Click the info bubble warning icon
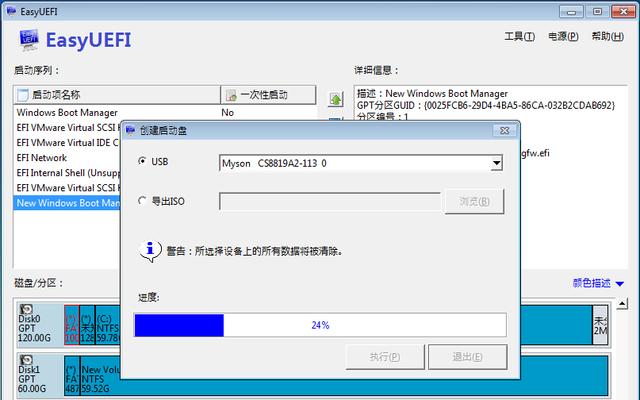The image size is (640, 400). 150,250
